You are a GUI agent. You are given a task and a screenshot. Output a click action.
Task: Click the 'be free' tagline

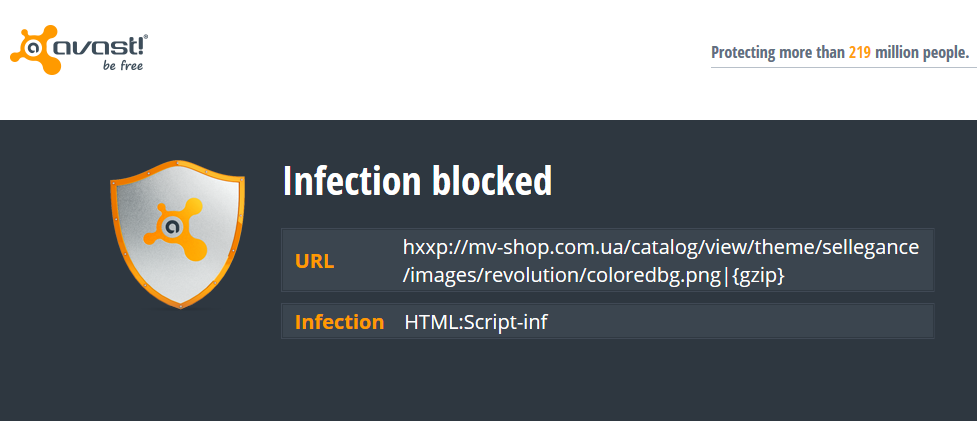click(x=123, y=65)
